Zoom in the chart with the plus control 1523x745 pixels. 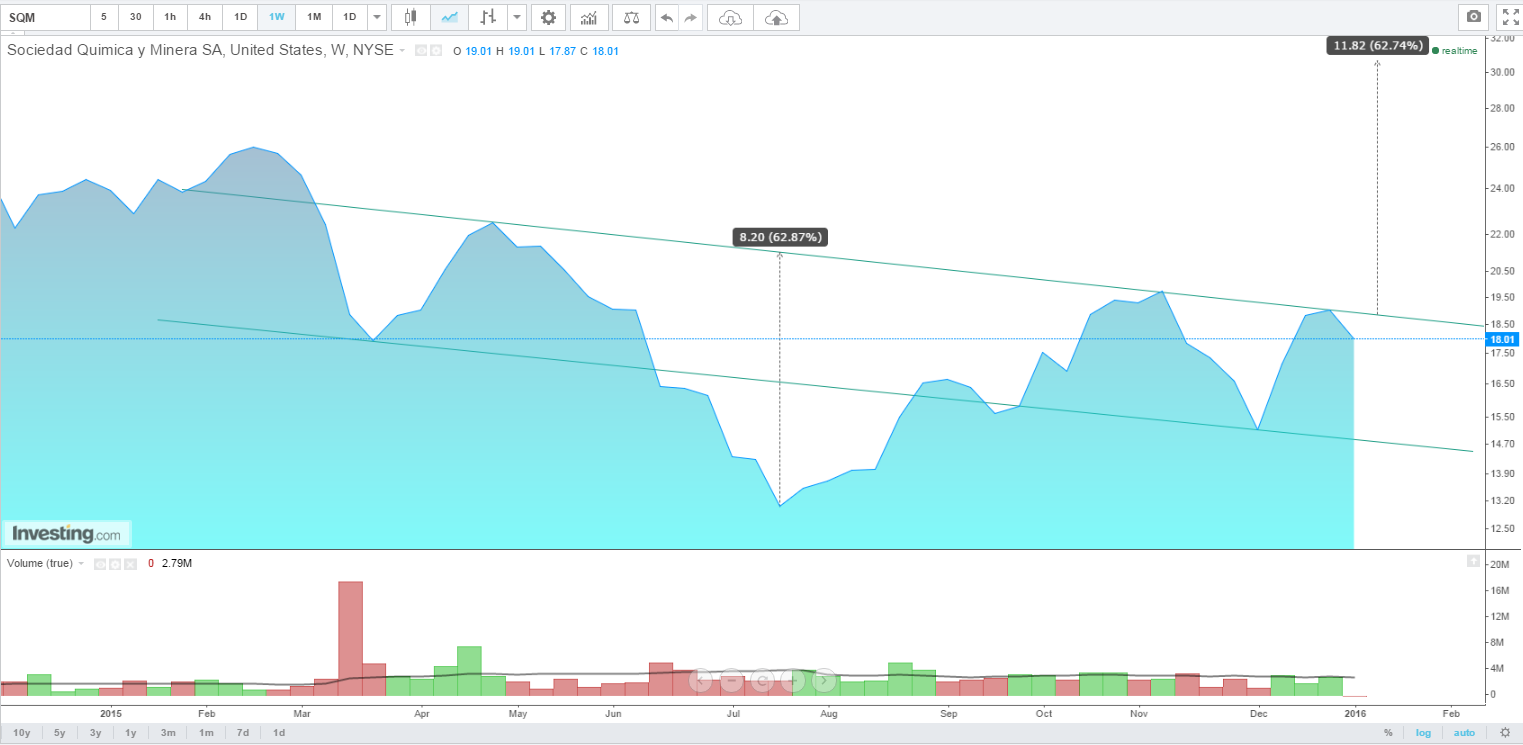pyautogui.click(x=794, y=681)
